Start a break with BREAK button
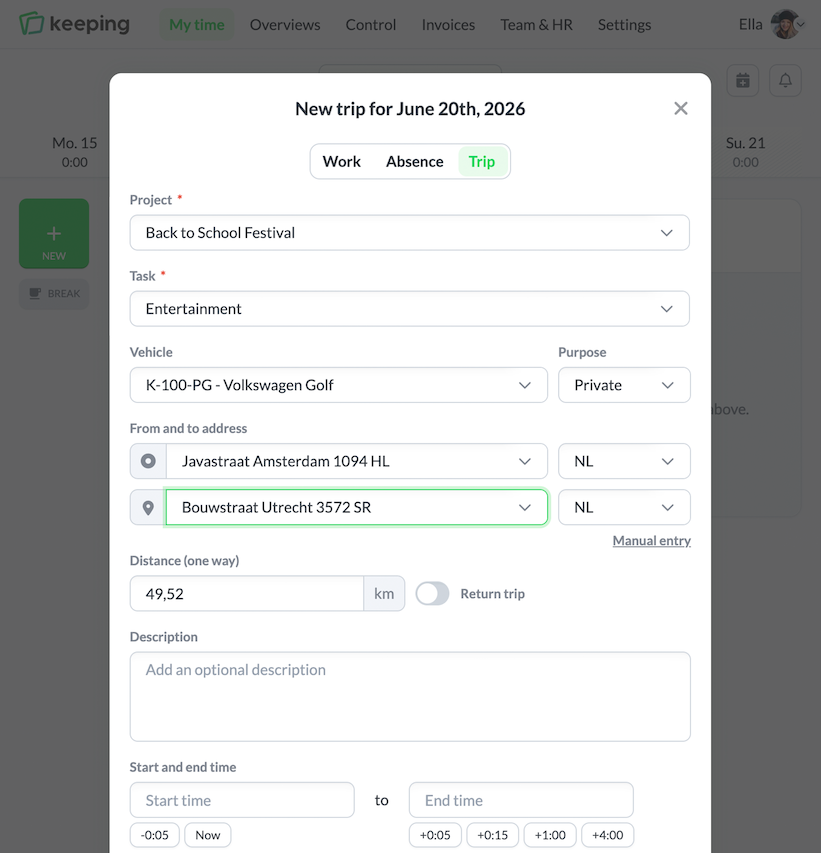This screenshot has height=853, width=821. tap(54, 294)
